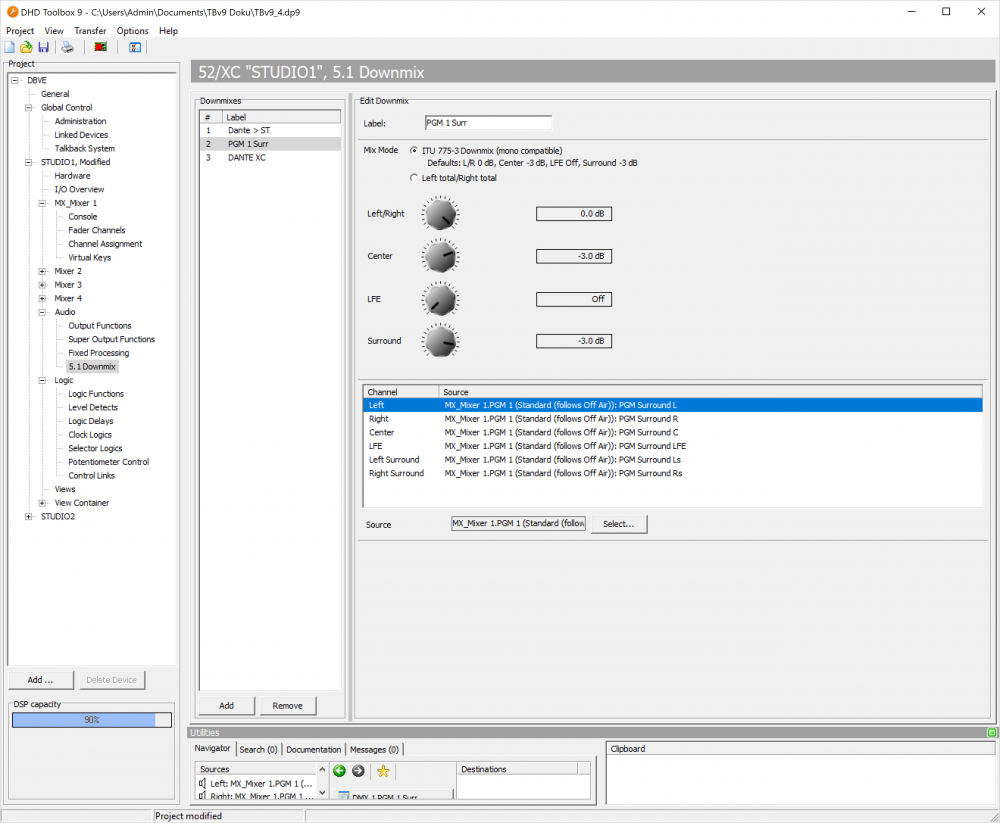The width and height of the screenshot is (1000, 823).
Task: Switch to the Search (0) tab
Action: click(258, 750)
